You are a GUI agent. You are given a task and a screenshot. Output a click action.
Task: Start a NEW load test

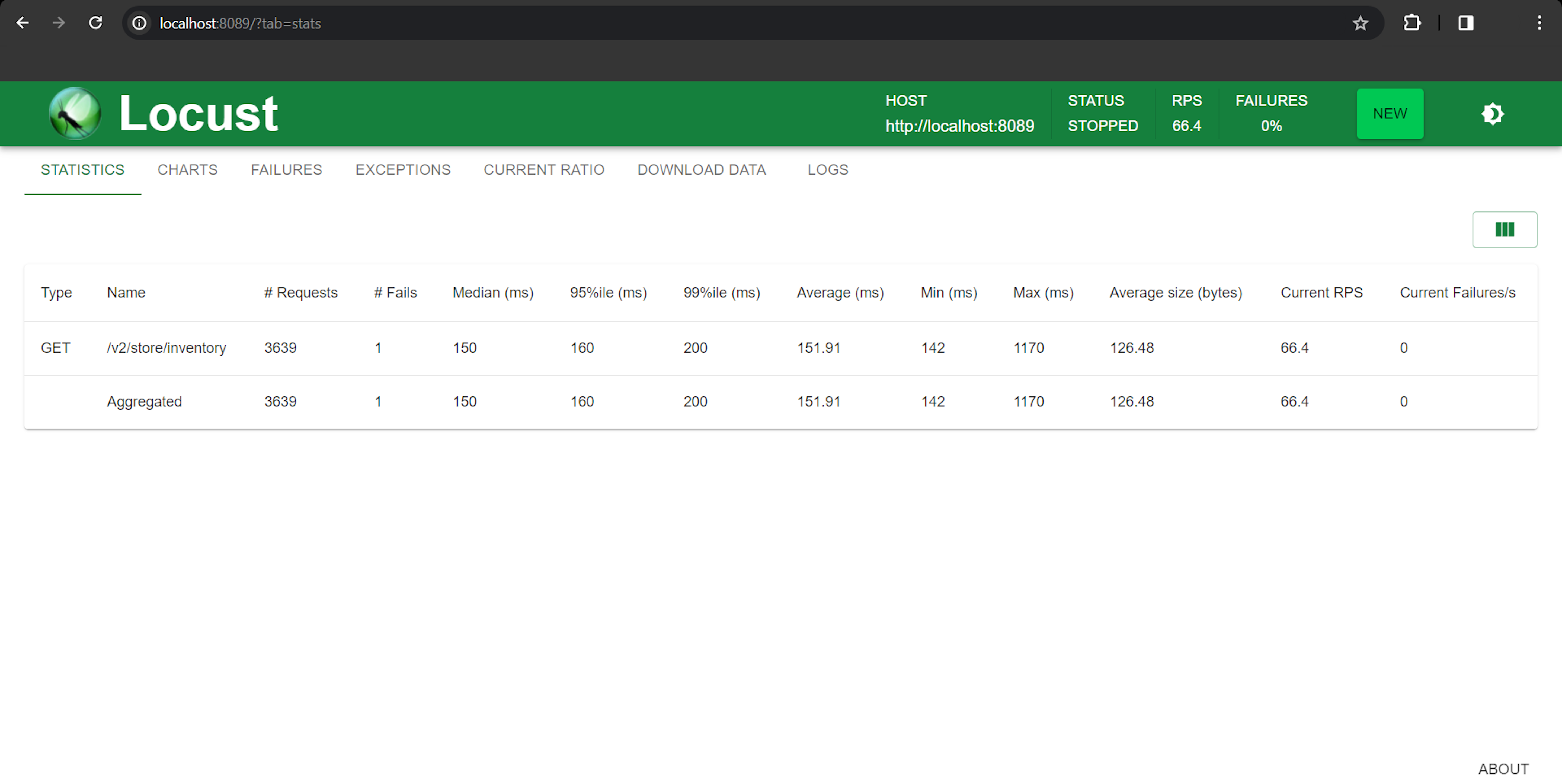tap(1390, 113)
